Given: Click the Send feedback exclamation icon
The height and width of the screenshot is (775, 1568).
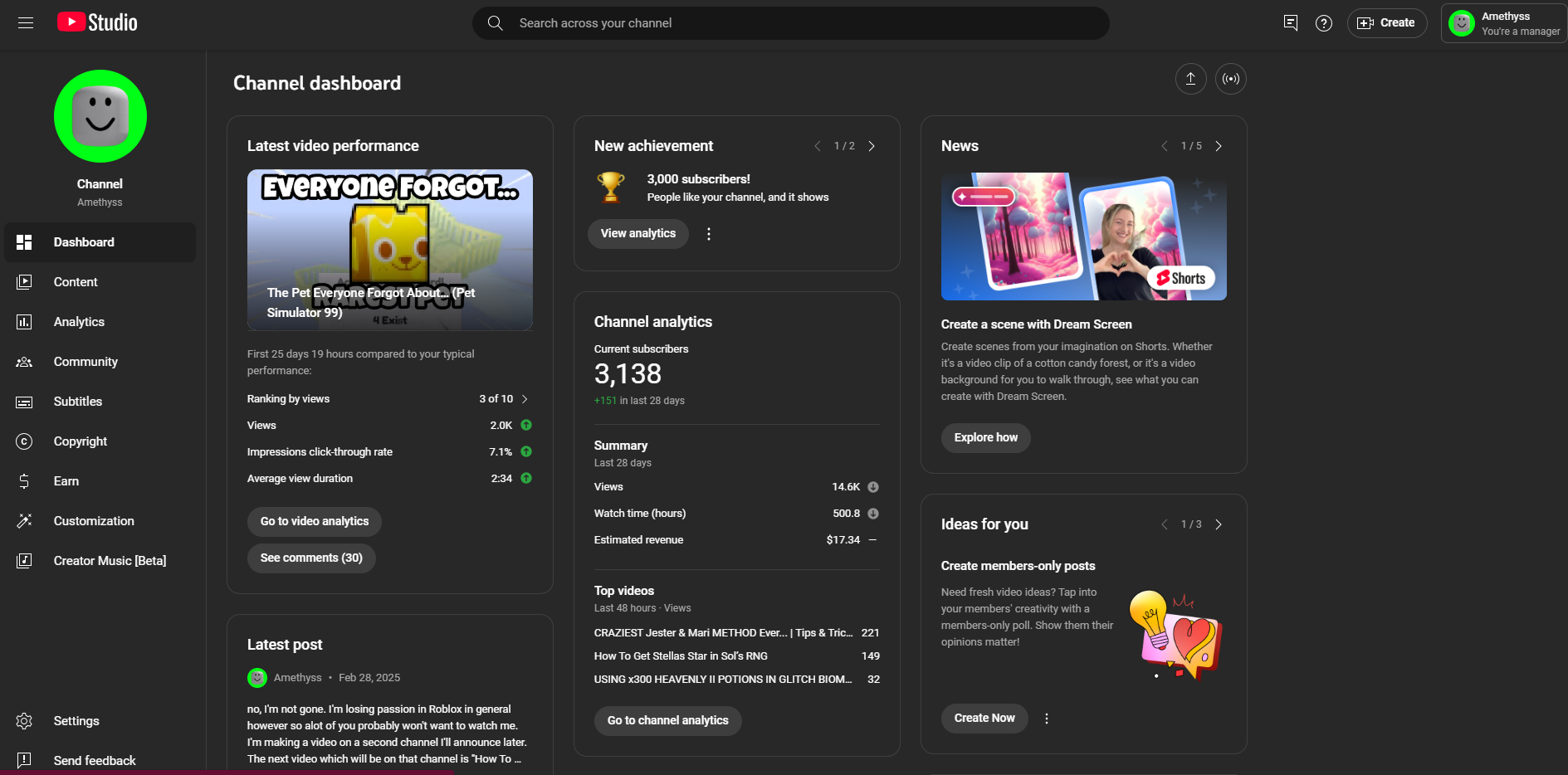Looking at the screenshot, I should click(24, 760).
